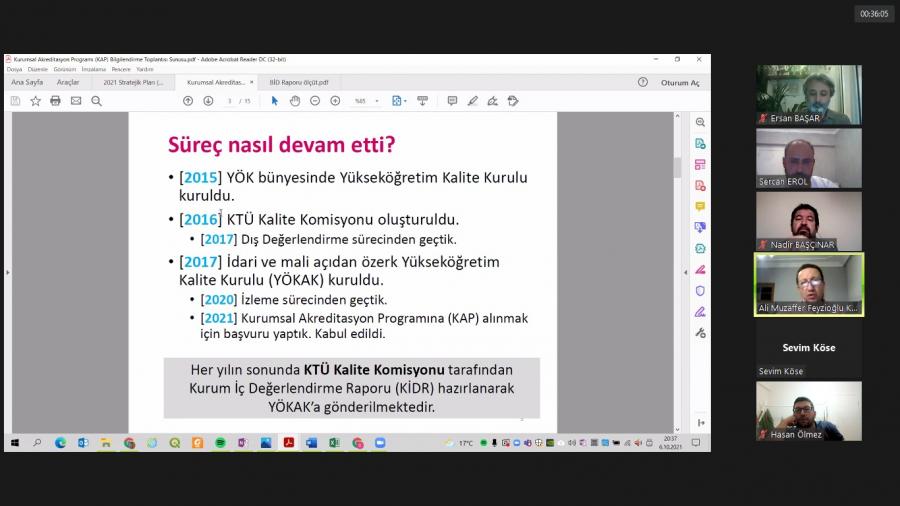This screenshot has width=900, height=506.
Task: Choose the arrow selection tool
Action: pyautogui.click(x=275, y=101)
